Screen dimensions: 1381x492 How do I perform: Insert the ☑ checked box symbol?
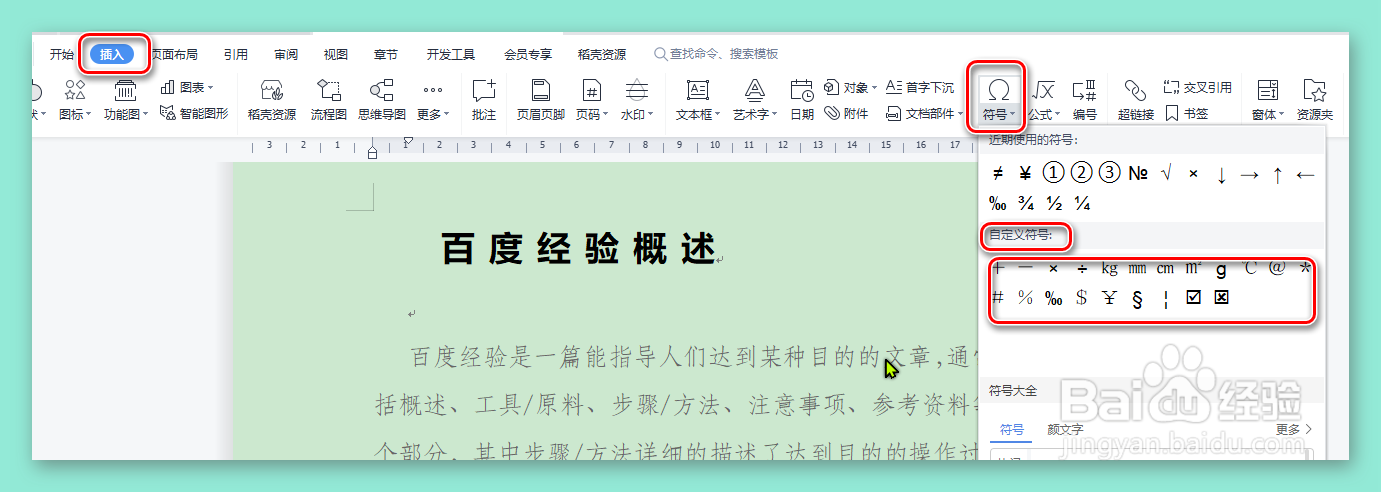point(1193,298)
